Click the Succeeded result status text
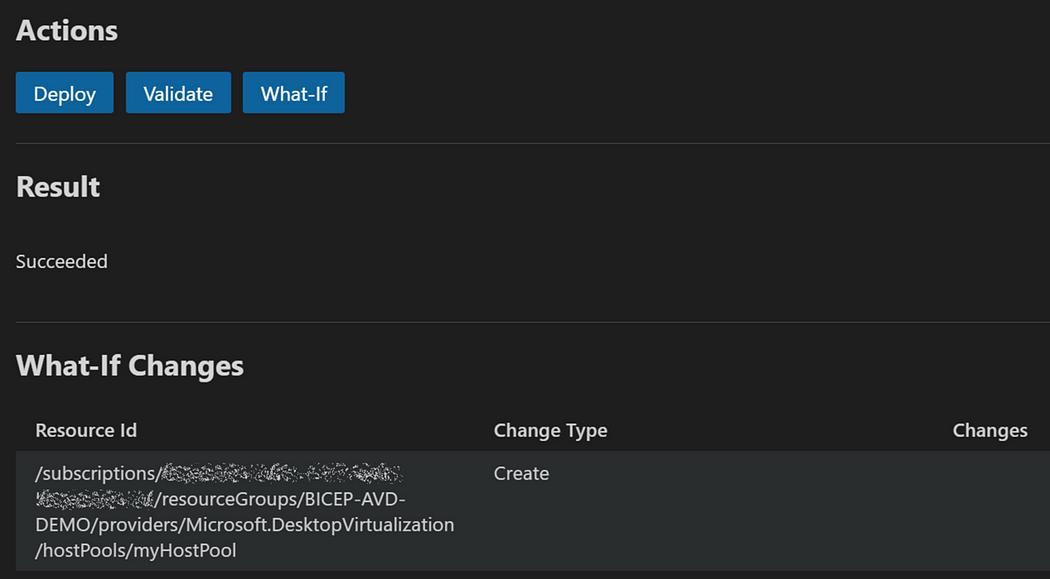Screen dimensions: 1050x579 (x=62, y=262)
